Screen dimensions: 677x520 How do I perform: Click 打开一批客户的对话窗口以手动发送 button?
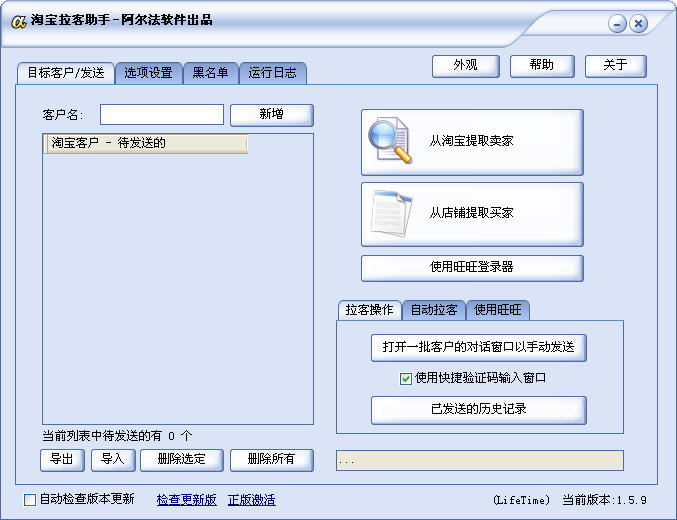pos(478,347)
